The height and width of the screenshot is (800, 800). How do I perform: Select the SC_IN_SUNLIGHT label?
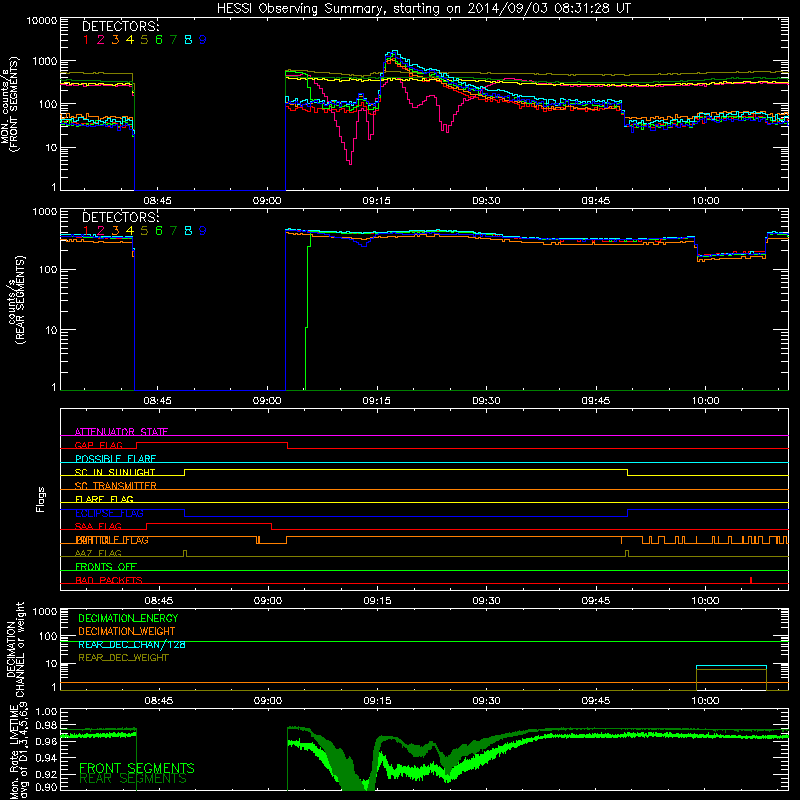(x=115, y=472)
